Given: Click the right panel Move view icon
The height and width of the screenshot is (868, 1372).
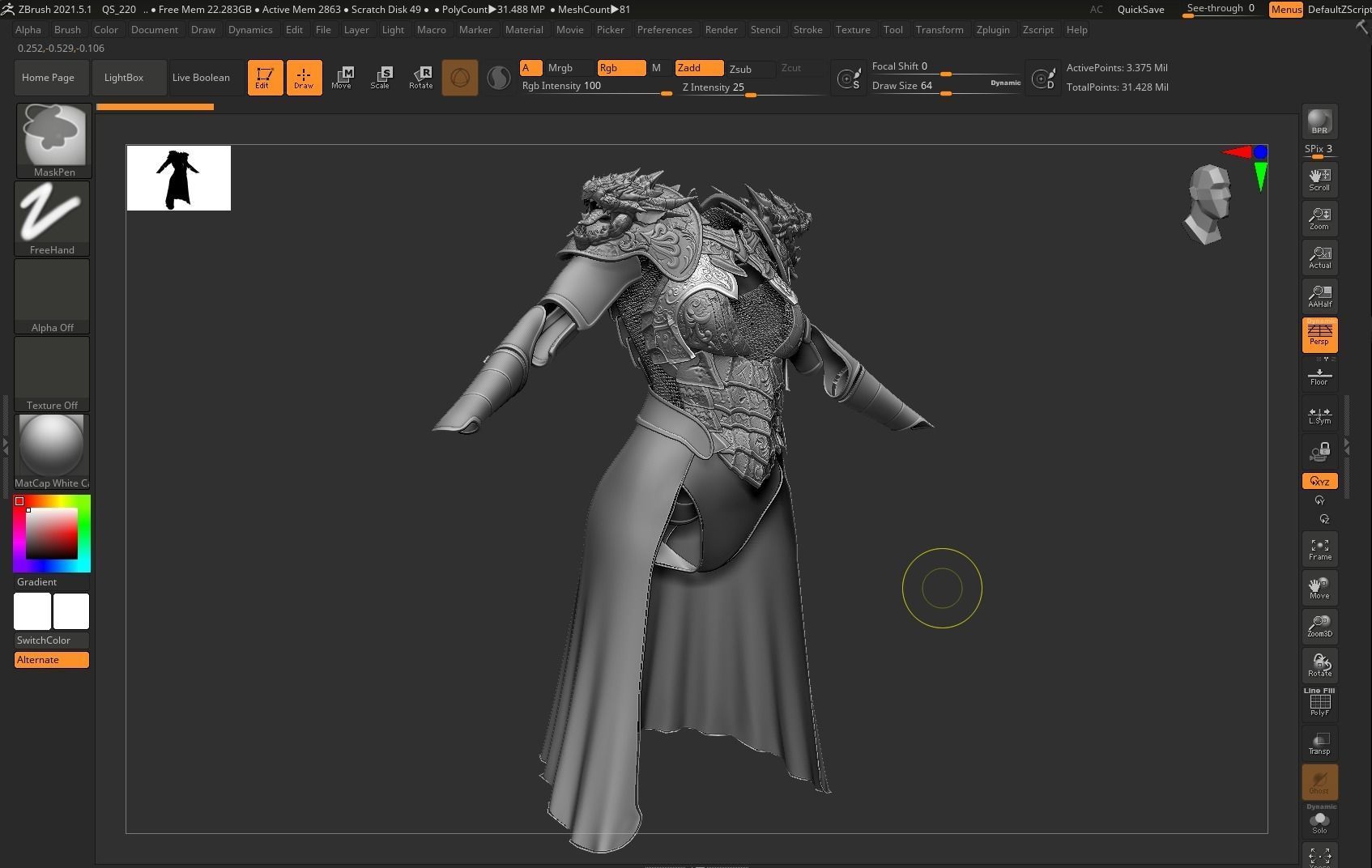Looking at the screenshot, I should [x=1319, y=588].
